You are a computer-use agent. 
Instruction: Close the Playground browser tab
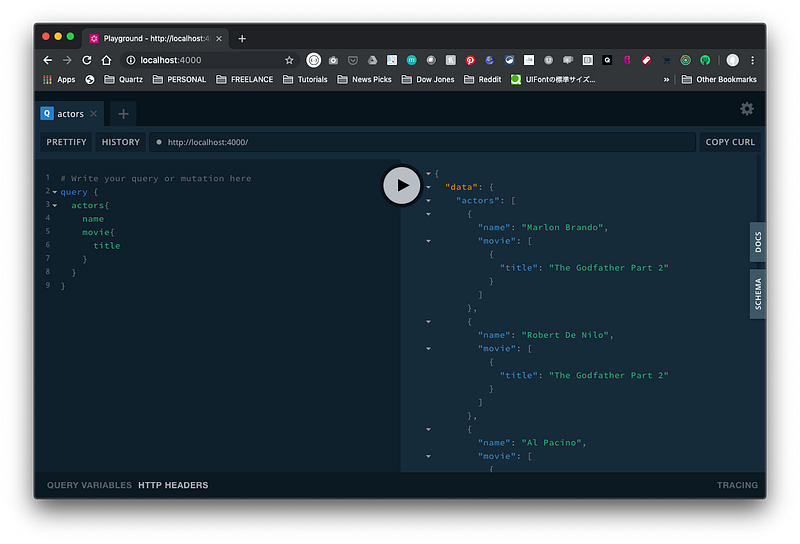[x=219, y=39]
